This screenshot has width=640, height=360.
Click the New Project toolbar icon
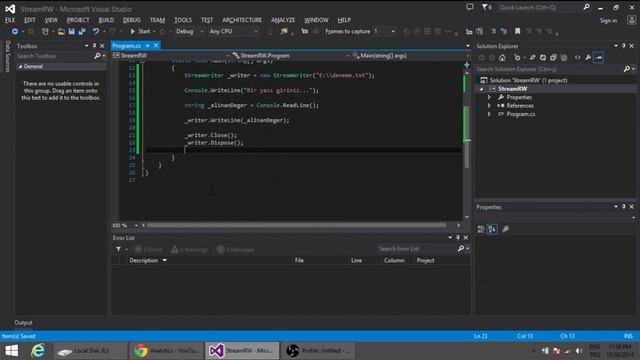45,31
